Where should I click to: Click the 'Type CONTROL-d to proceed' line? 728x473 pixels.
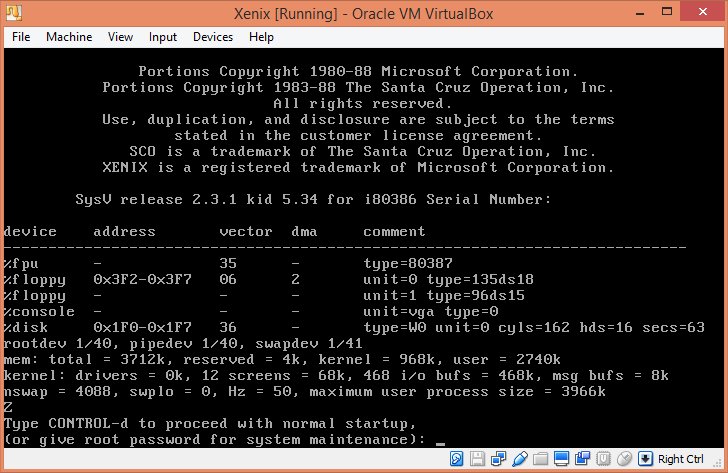[x=210, y=423]
